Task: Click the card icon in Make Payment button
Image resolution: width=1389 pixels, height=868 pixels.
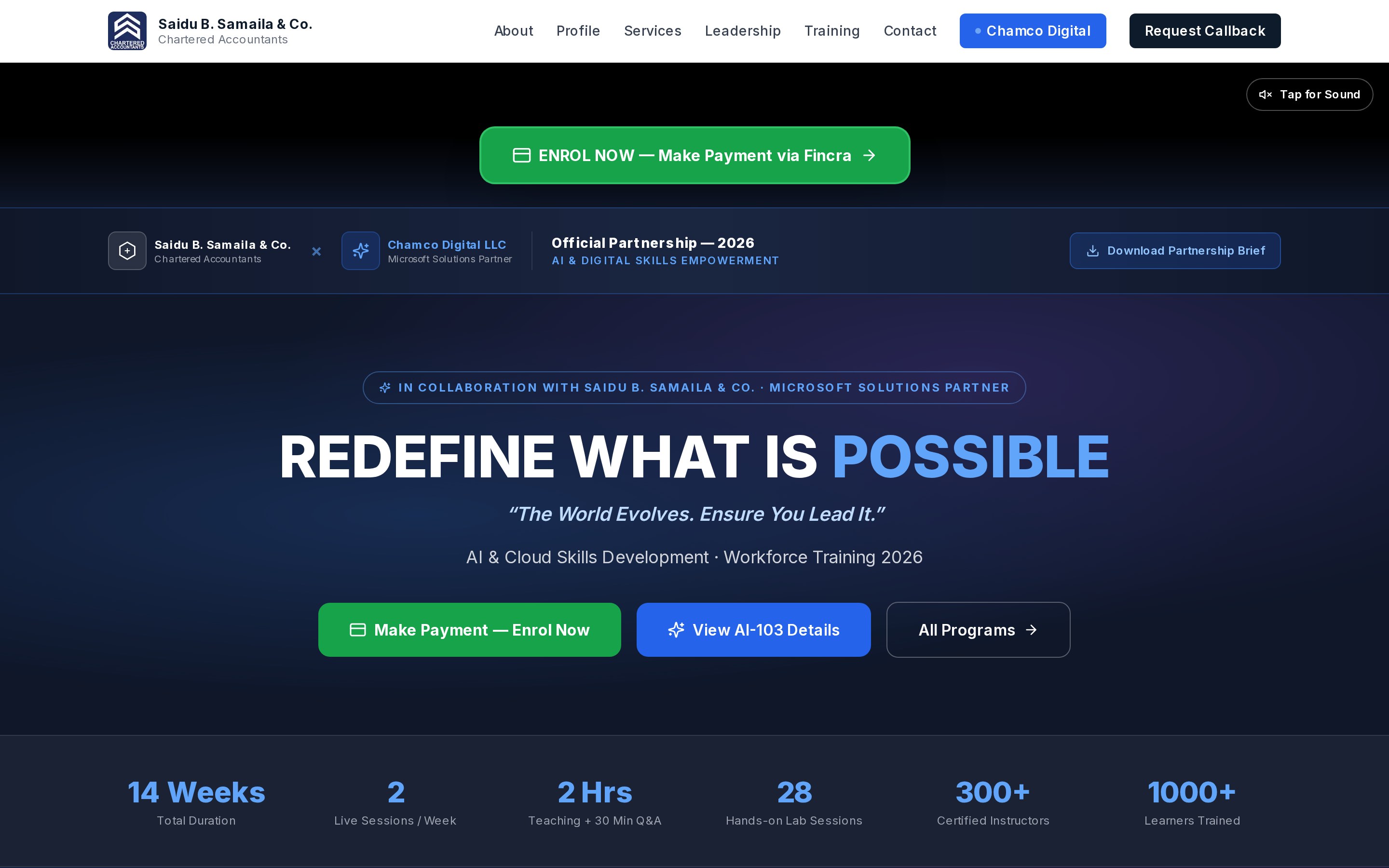Action: (x=357, y=630)
